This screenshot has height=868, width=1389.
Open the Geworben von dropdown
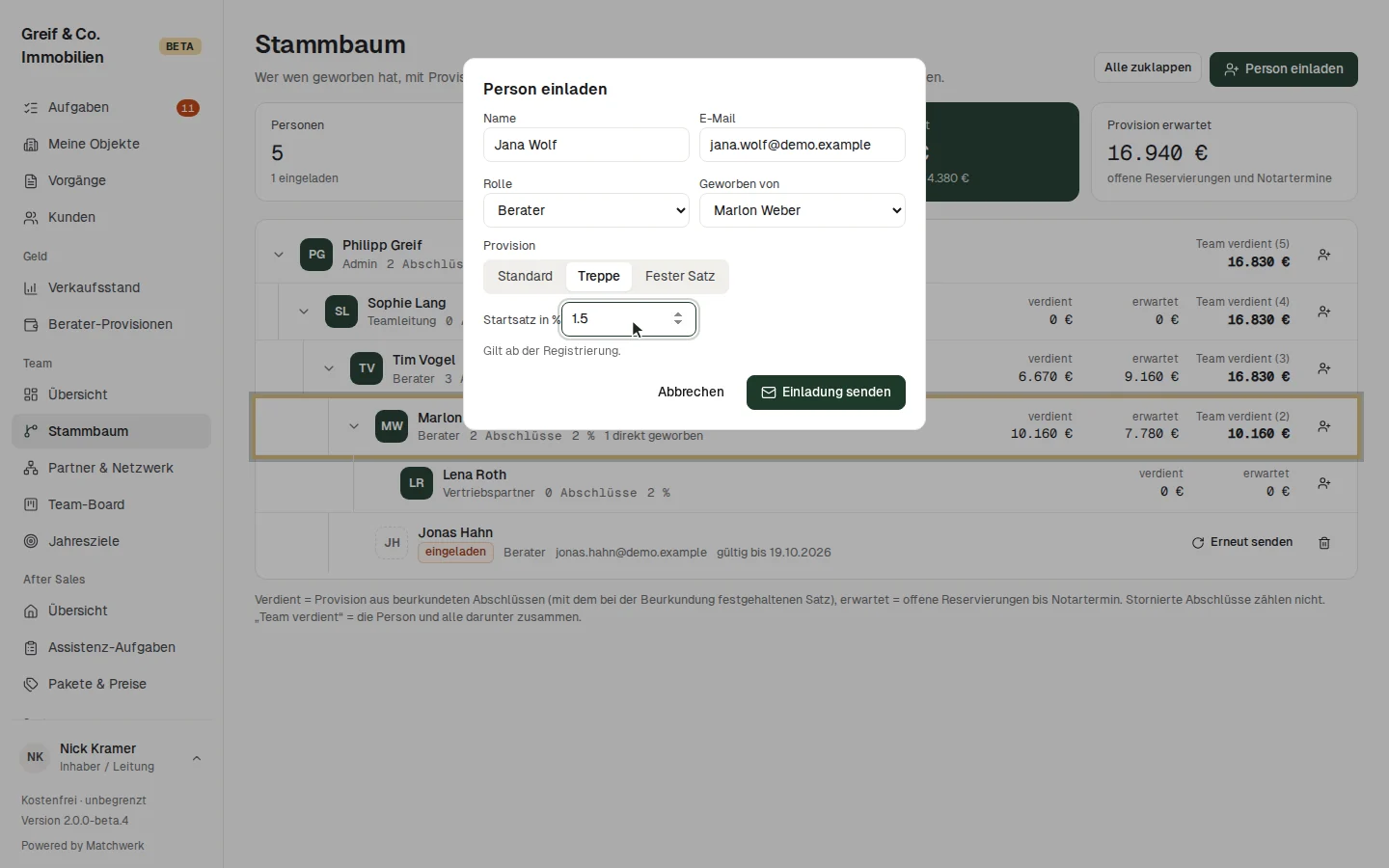point(803,210)
